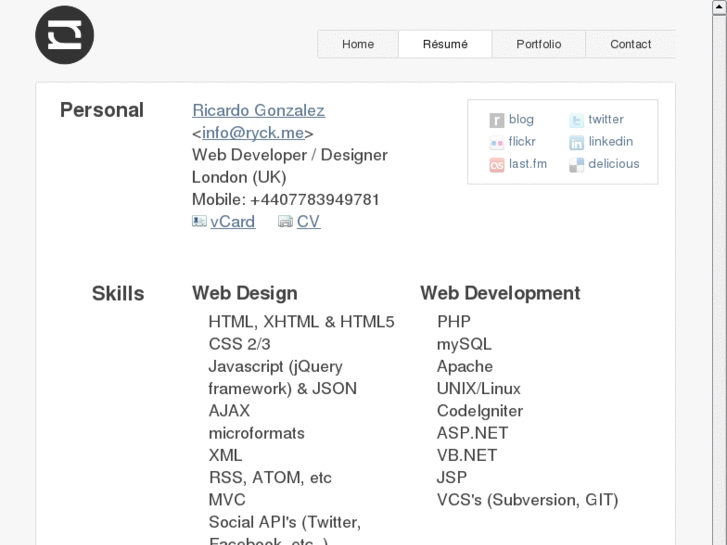Click the site logo icon
The image size is (727, 545).
pyautogui.click(x=65, y=35)
